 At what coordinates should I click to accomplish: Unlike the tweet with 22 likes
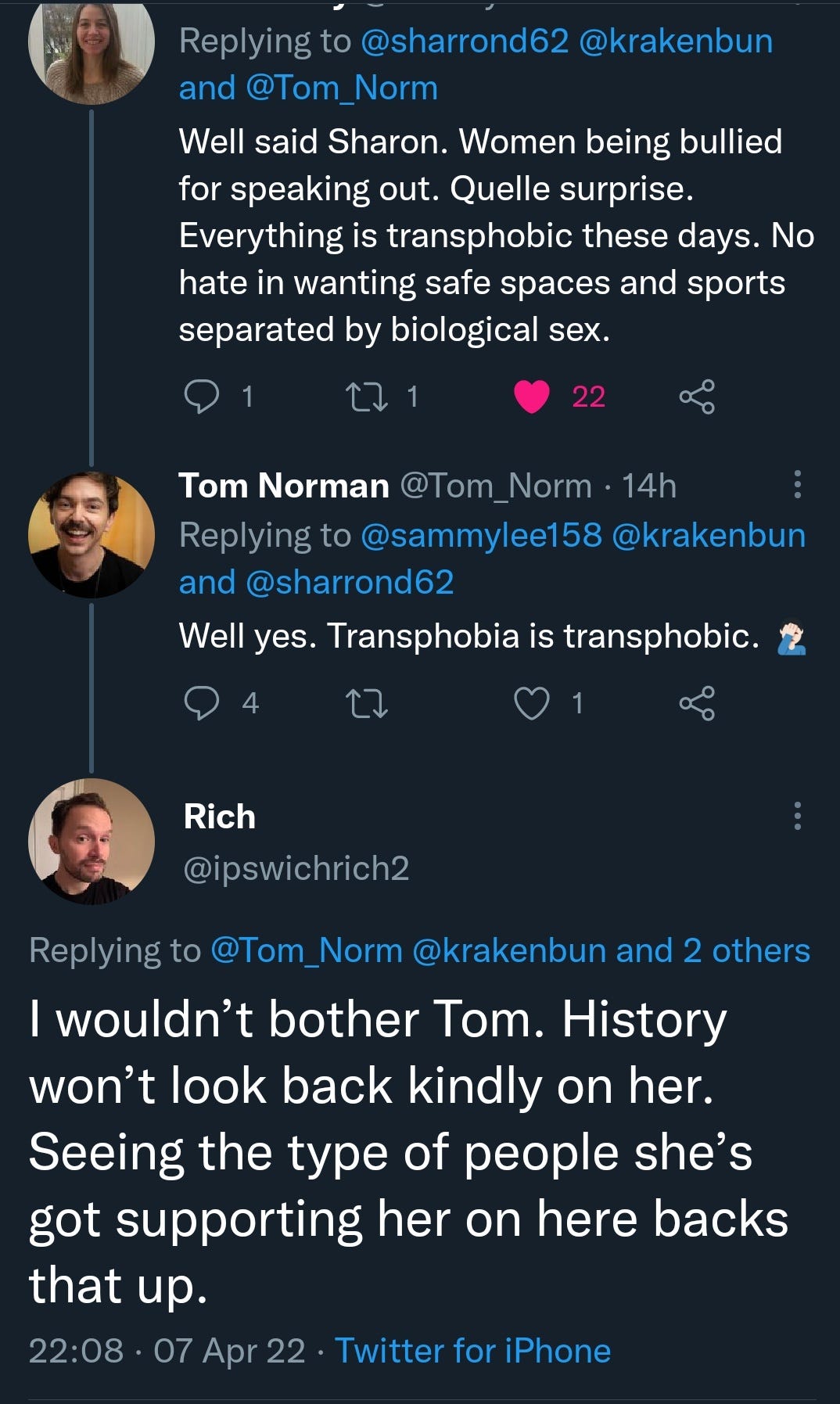[x=532, y=397]
